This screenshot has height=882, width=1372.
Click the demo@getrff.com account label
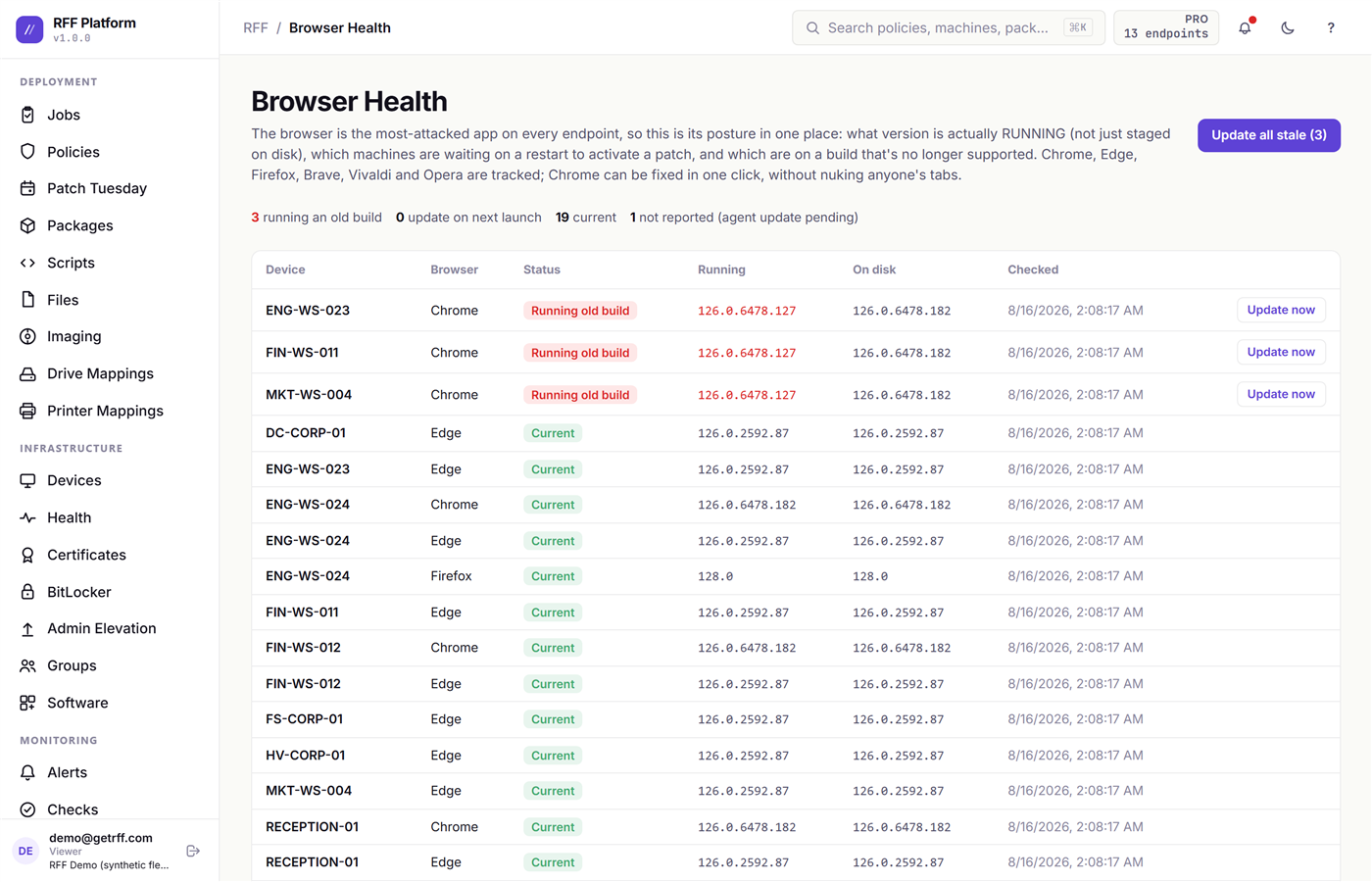[101, 838]
